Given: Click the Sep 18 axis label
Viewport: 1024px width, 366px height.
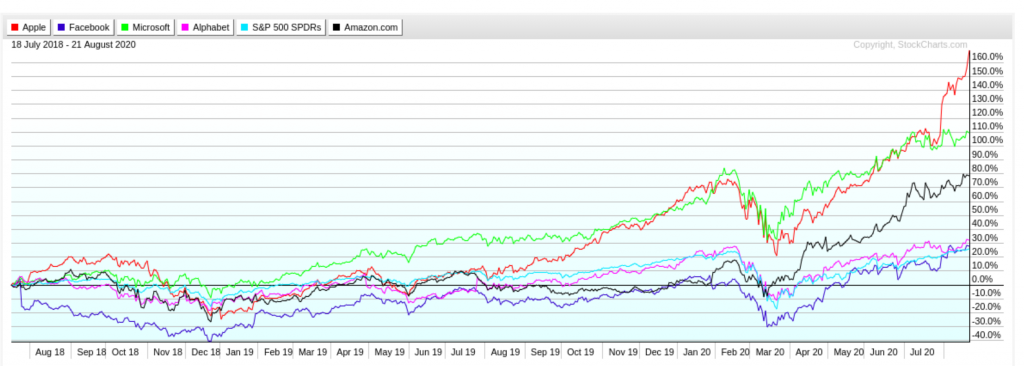Looking at the screenshot, I should pos(91,352).
